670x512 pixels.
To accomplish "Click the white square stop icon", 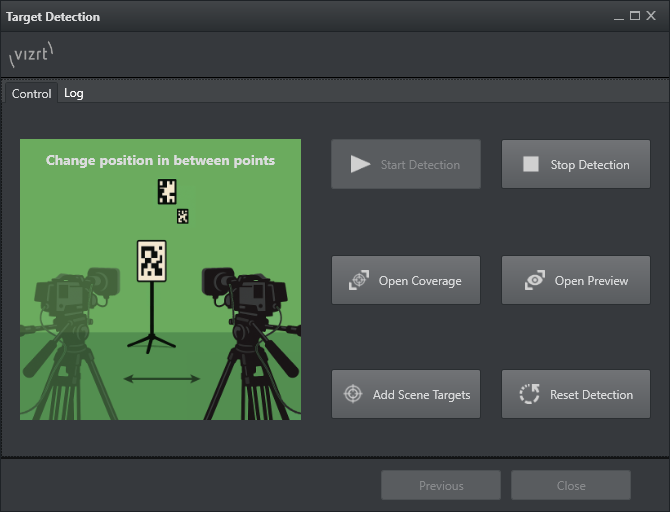I will coord(530,165).
